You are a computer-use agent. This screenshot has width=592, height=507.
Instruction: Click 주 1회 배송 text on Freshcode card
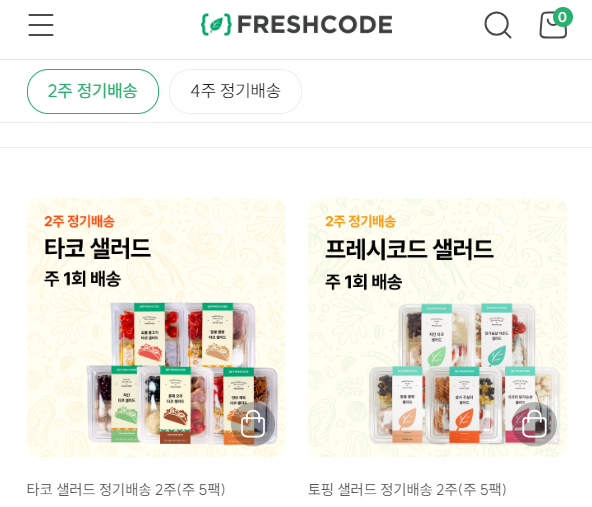tap(364, 282)
